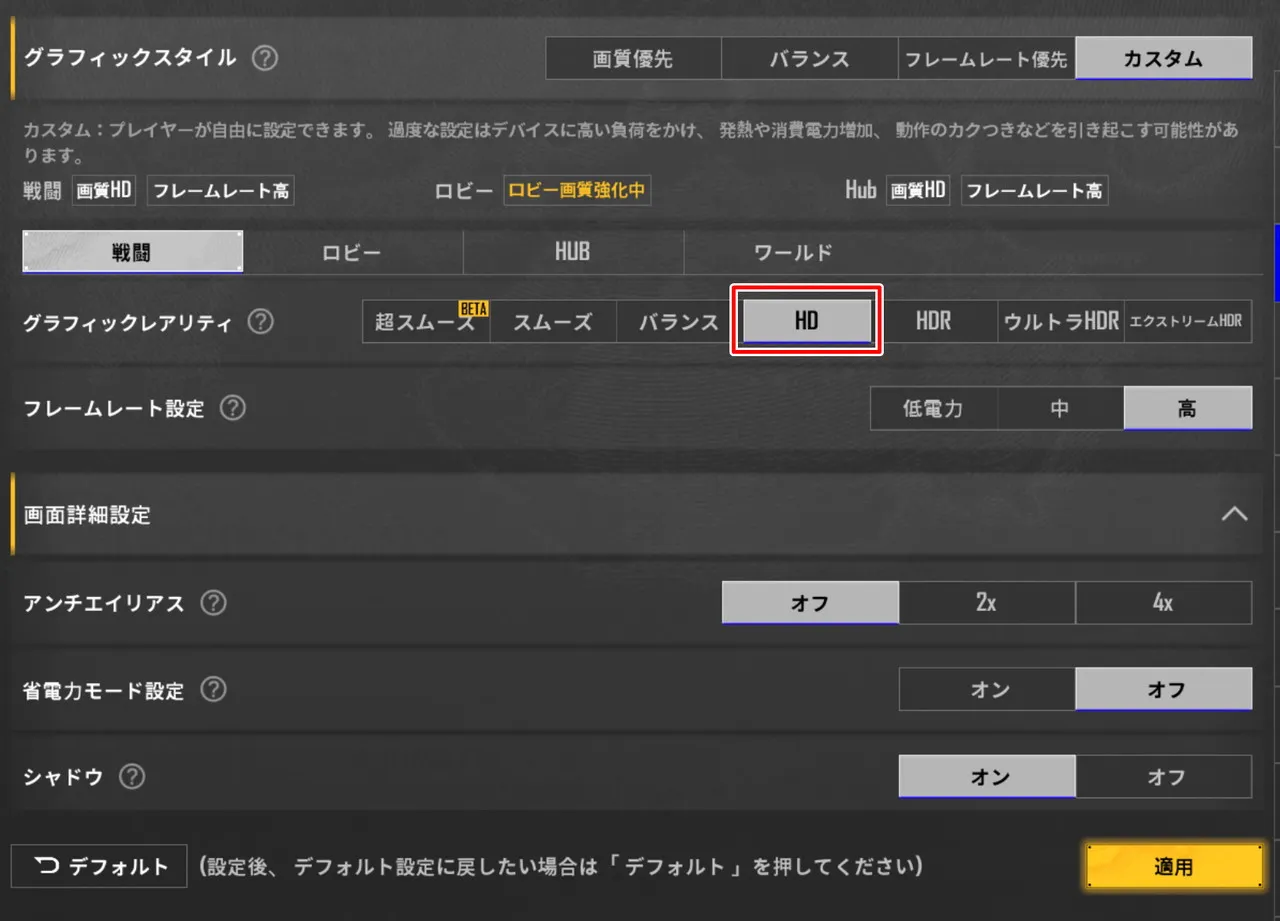Image resolution: width=1280 pixels, height=921 pixels.
Task: Choose バランス graphics reality option
Action: pos(679,322)
